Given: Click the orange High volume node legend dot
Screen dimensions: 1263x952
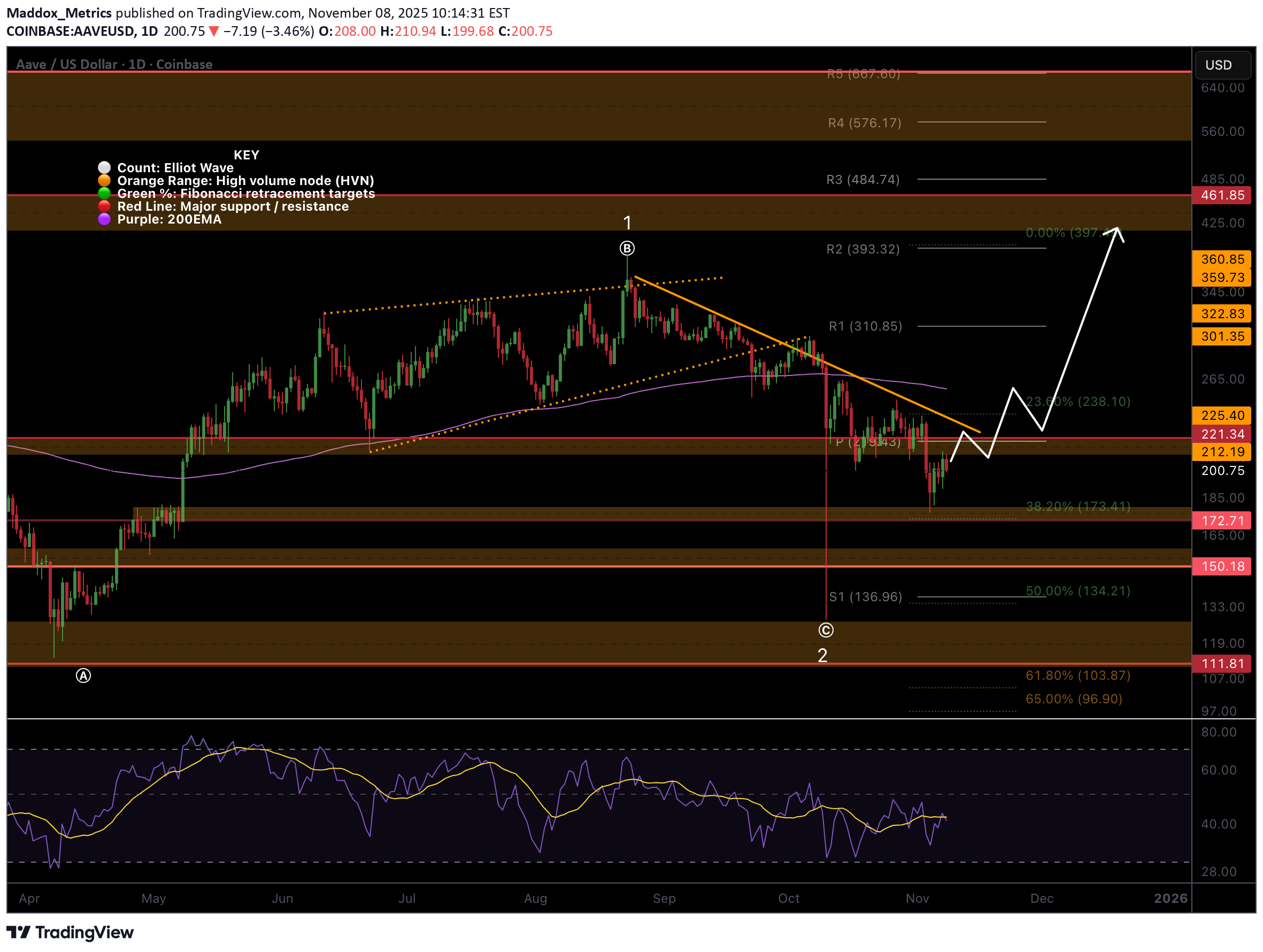Looking at the screenshot, I should click(104, 180).
